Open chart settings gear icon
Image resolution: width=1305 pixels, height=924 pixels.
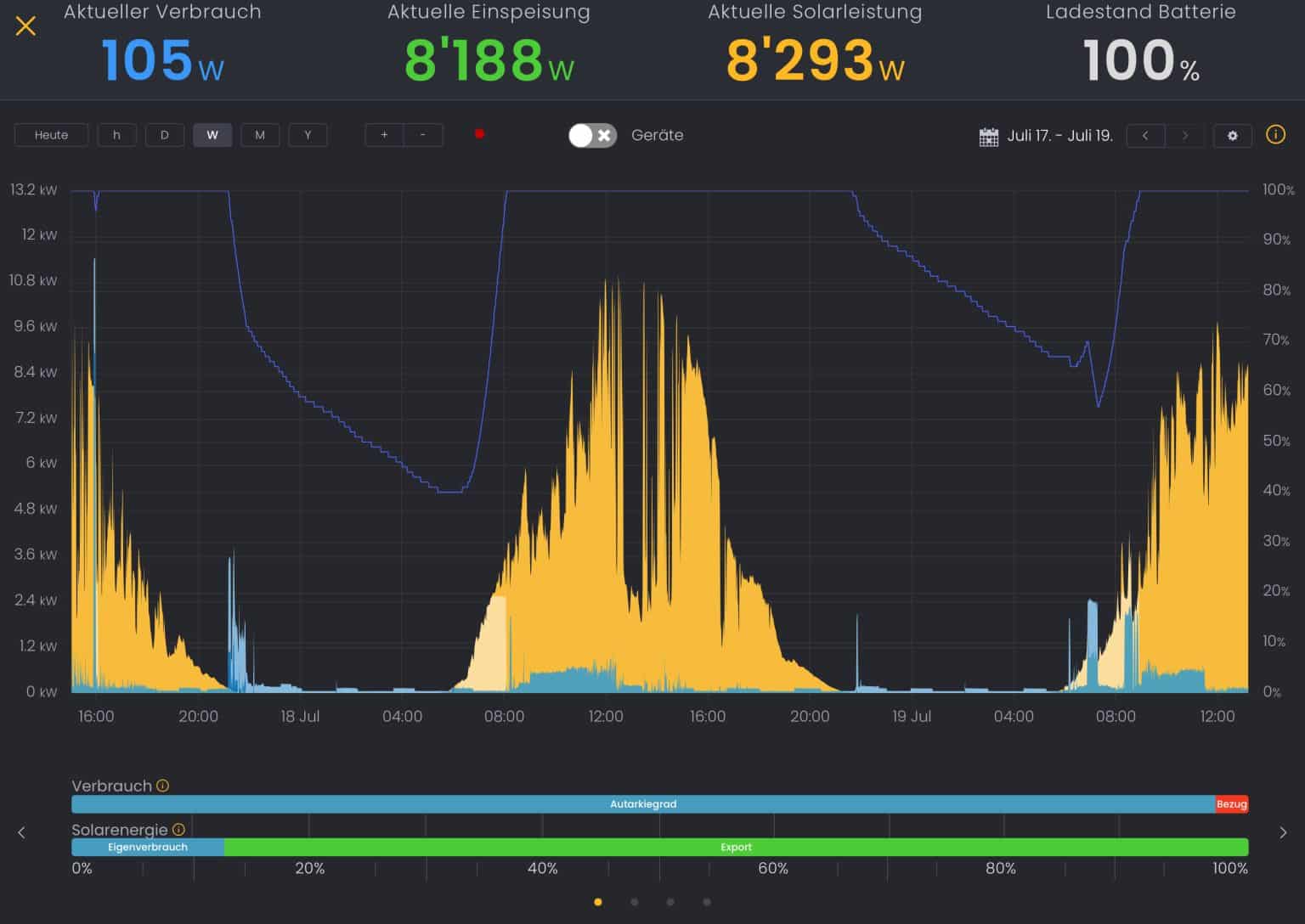coord(1232,135)
